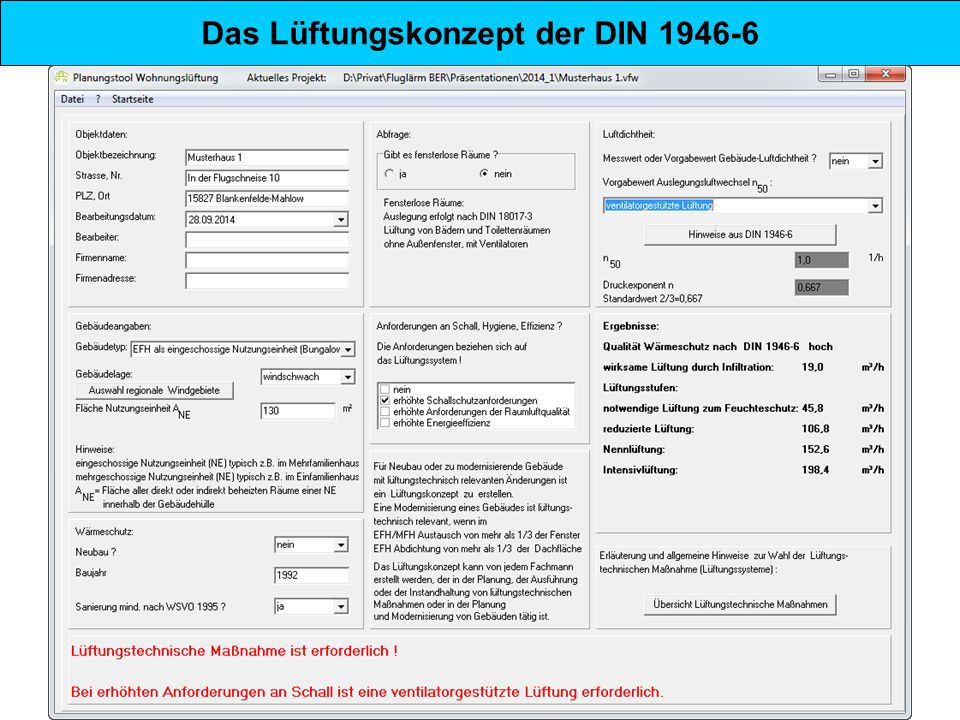Click the Fläche Nutzungseinheit field

pos(298,411)
